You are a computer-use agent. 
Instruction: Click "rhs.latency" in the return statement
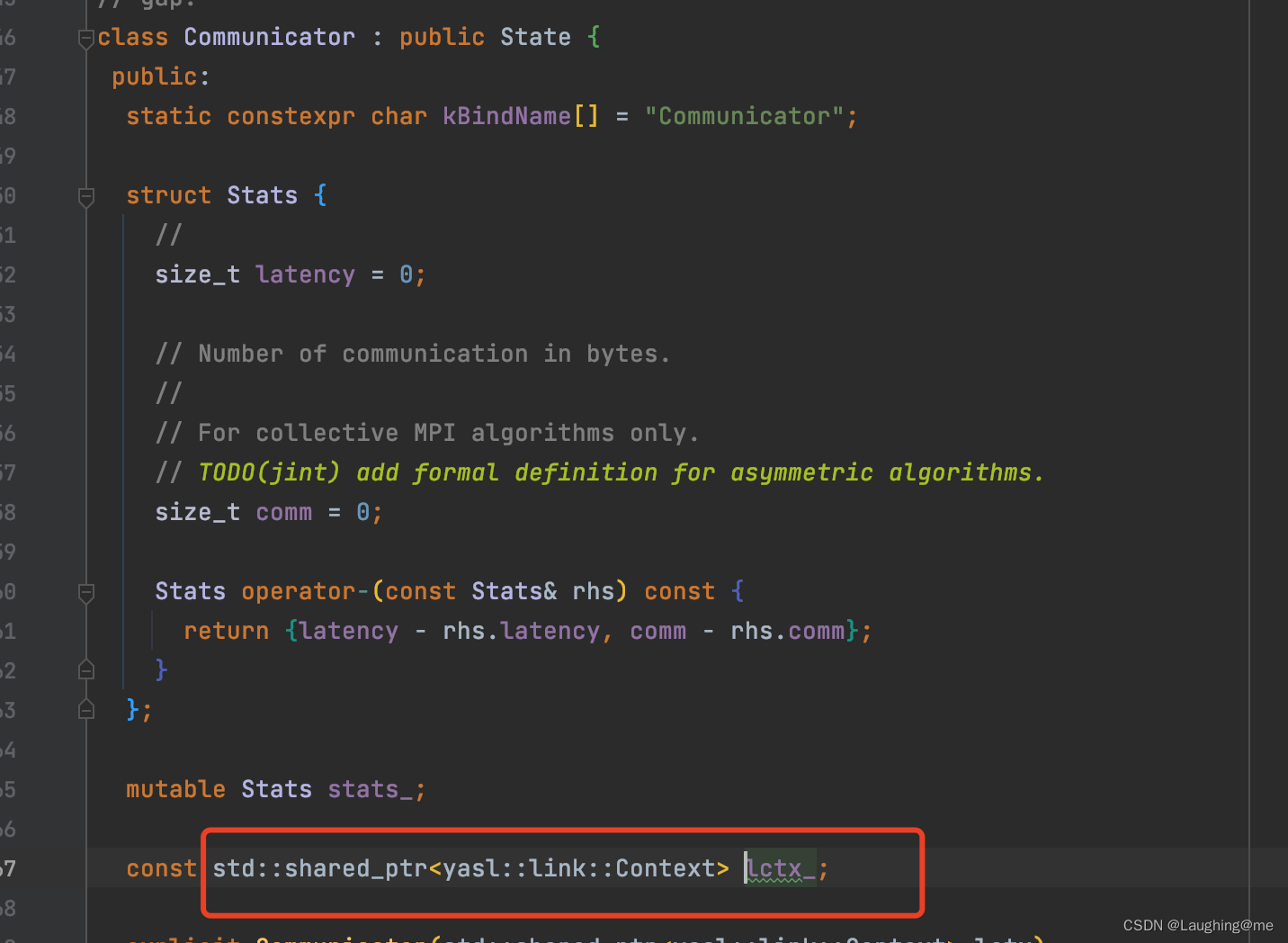[521, 631]
